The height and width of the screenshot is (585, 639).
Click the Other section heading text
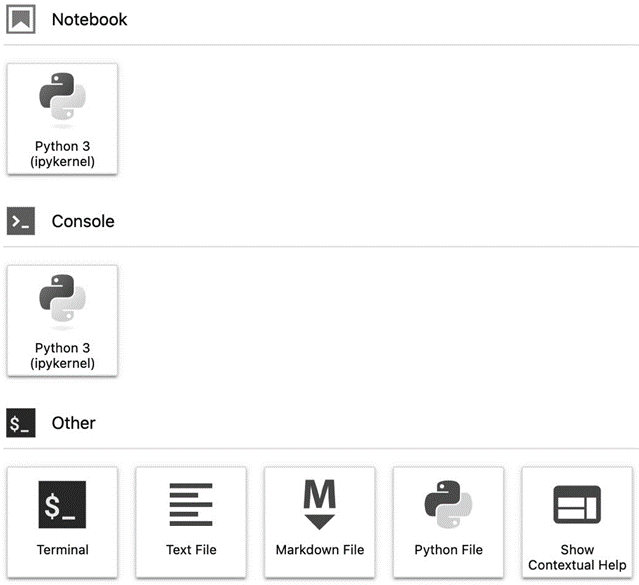coord(74,423)
